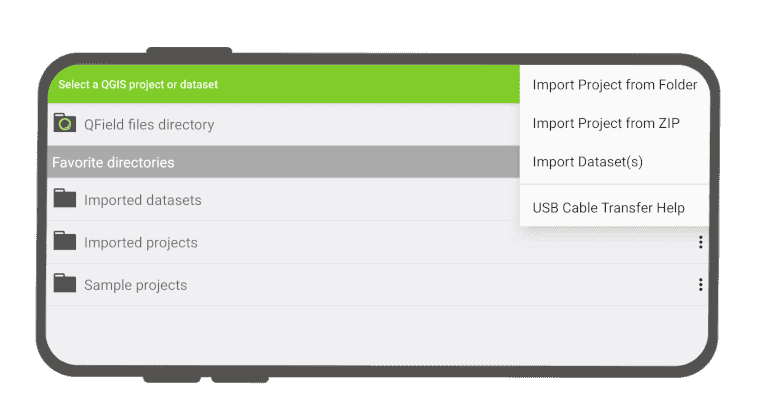This screenshot has width=768, height=417.
Task: Click the Favorite directories section header
Action: [x=112, y=162]
